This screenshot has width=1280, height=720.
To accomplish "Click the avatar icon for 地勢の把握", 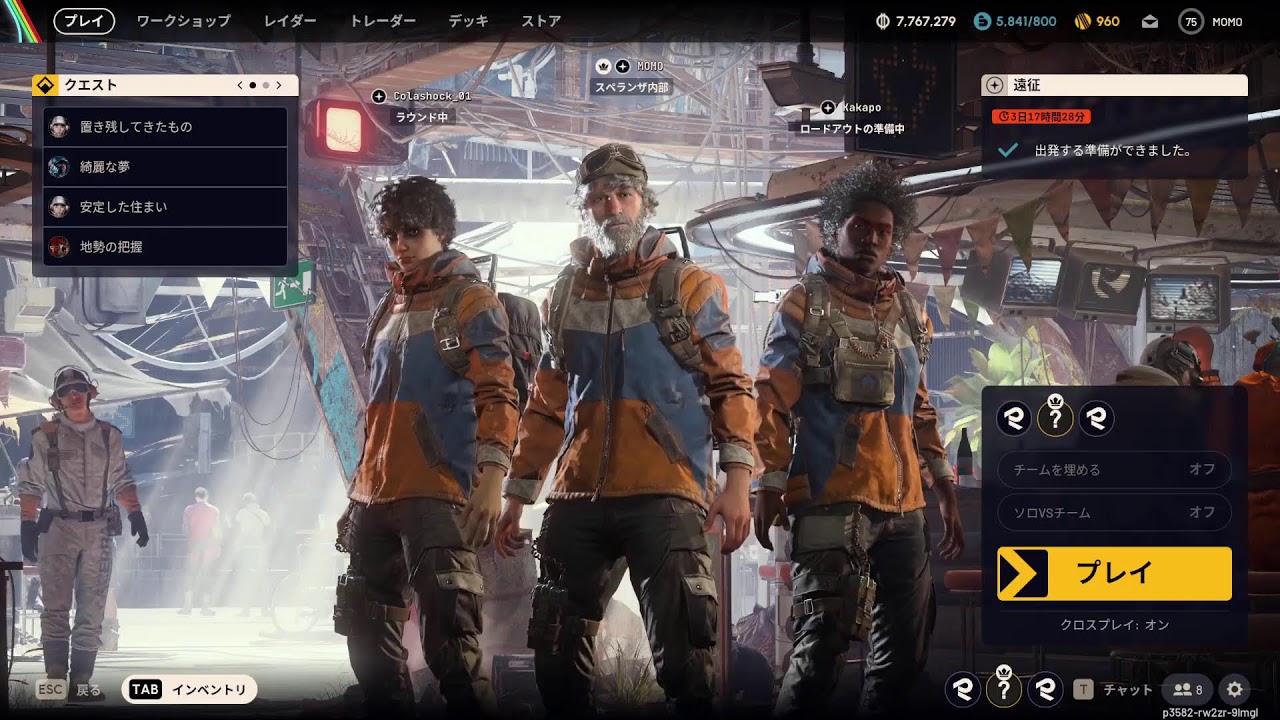I will [59, 246].
